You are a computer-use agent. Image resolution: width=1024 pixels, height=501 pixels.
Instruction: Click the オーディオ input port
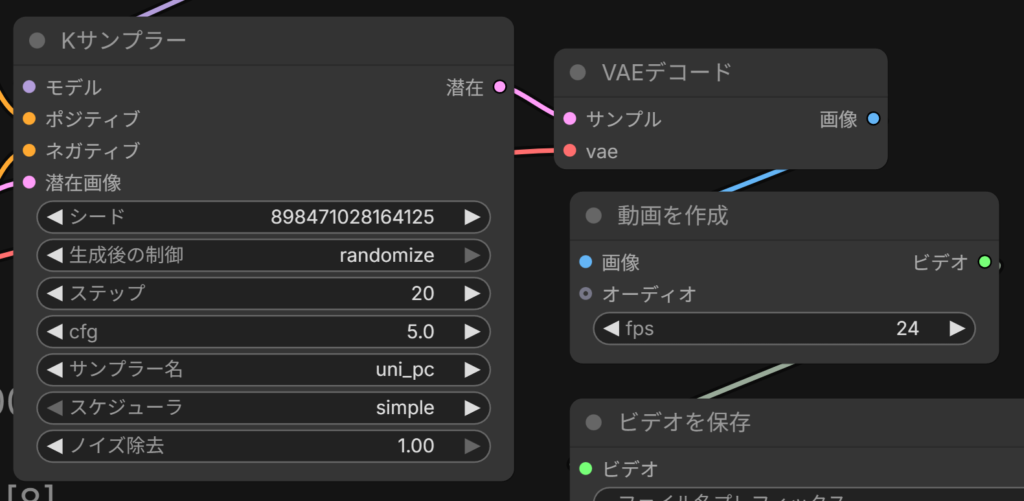(586, 294)
